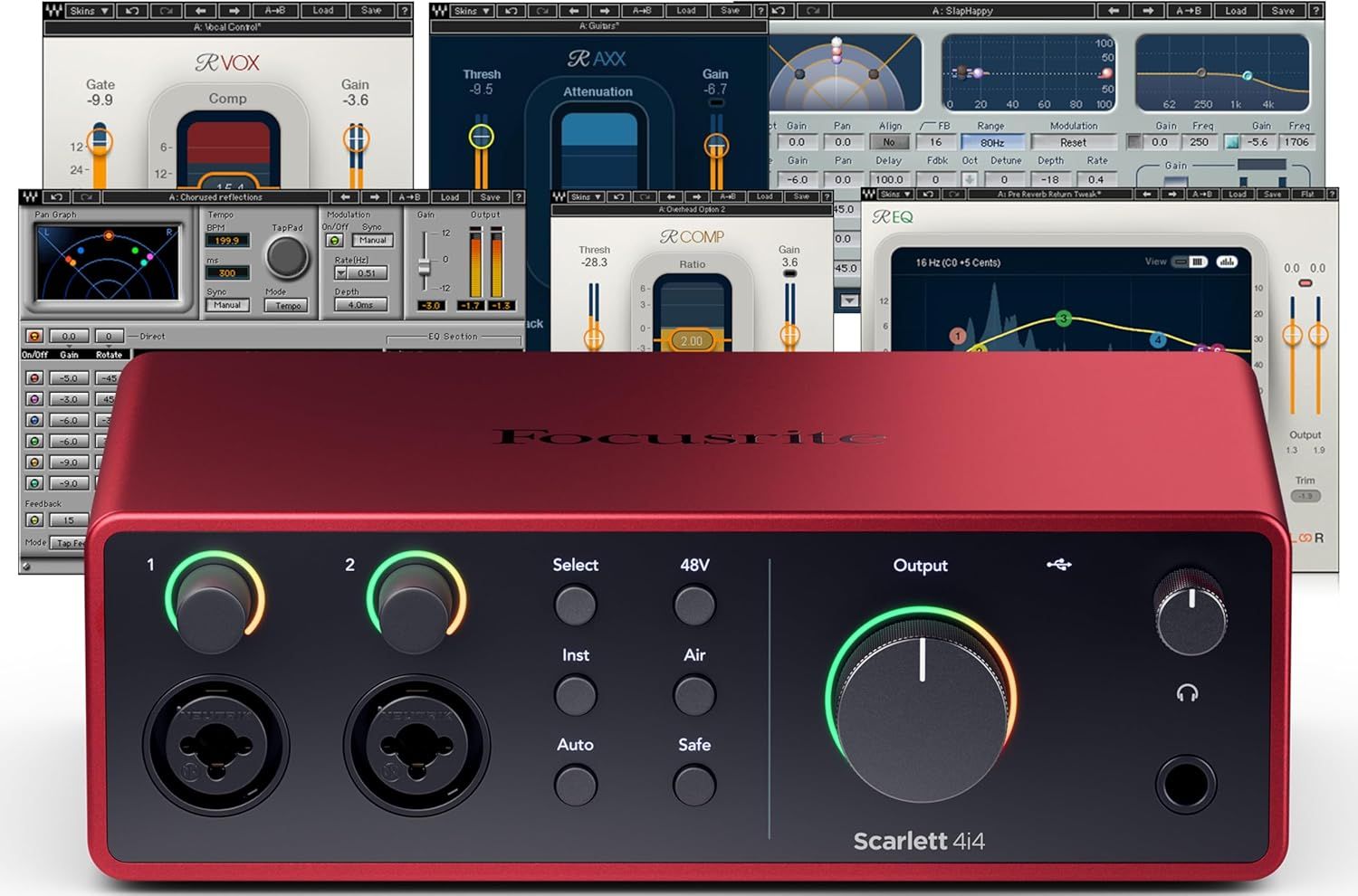This screenshot has width=1358, height=896.
Task: Select band 3 node on REQ curve
Action: 1064,319
